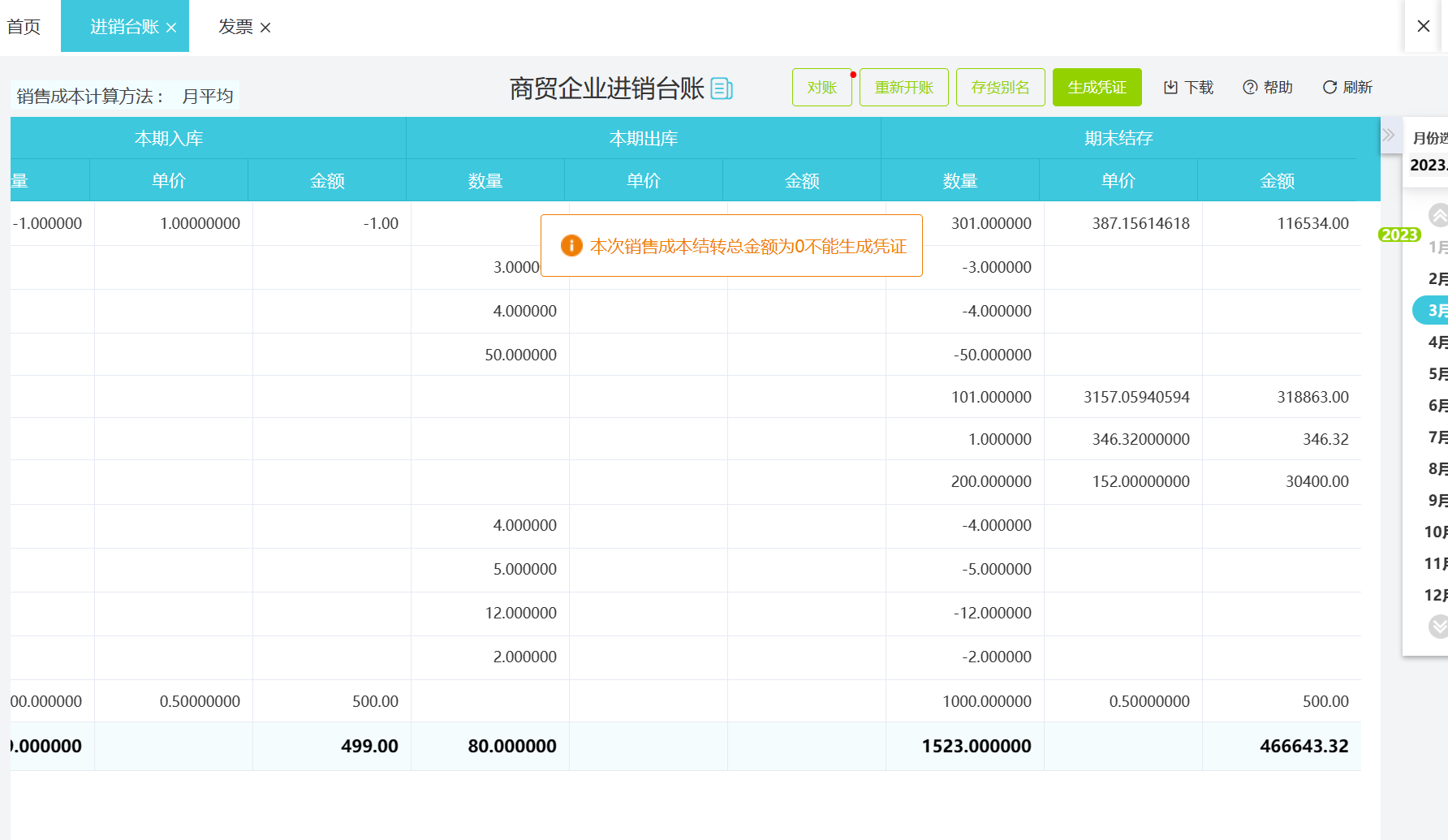Click the document icon beside 商贸企业进销台账 title
This screenshot has height=840, width=1448.
click(x=720, y=88)
